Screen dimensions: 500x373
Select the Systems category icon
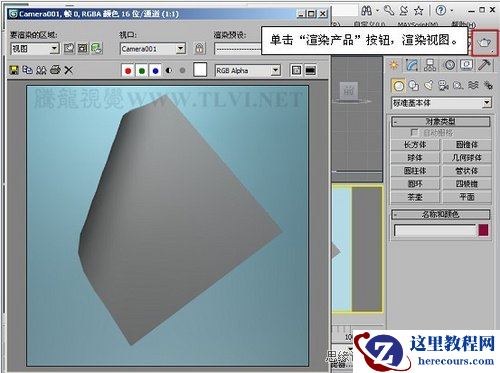point(488,86)
